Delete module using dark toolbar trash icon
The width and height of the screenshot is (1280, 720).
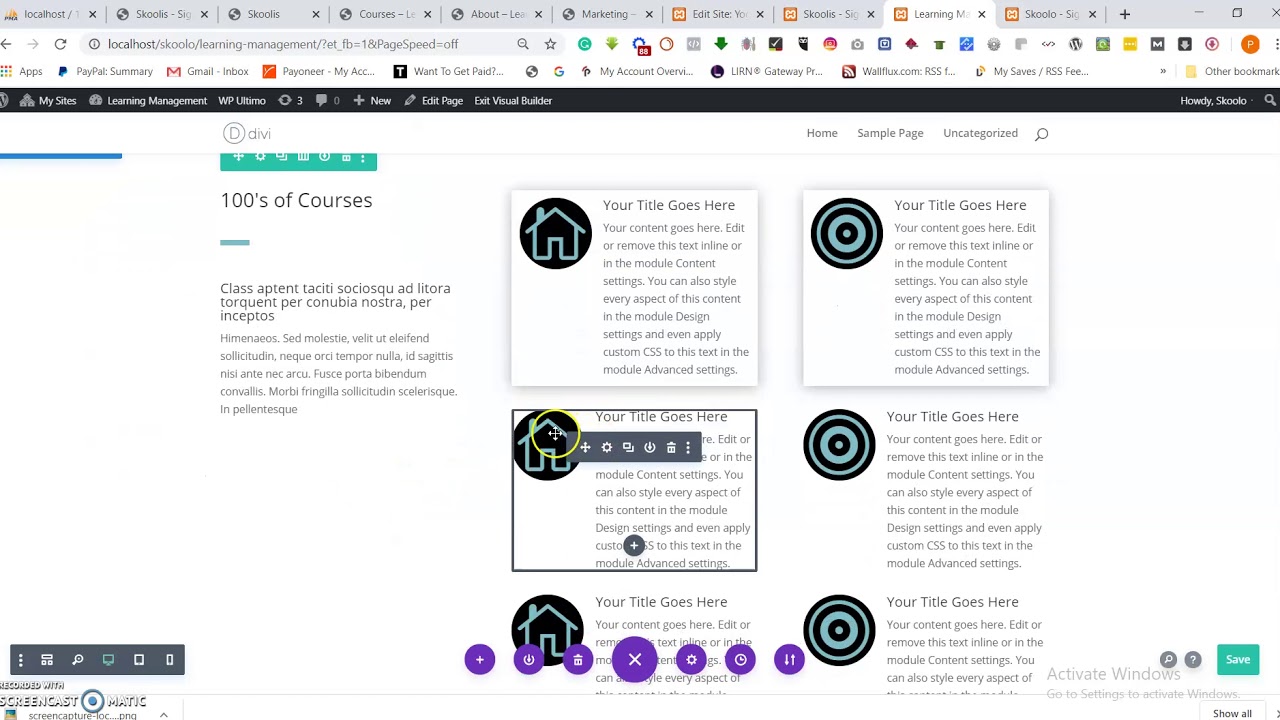click(671, 448)
